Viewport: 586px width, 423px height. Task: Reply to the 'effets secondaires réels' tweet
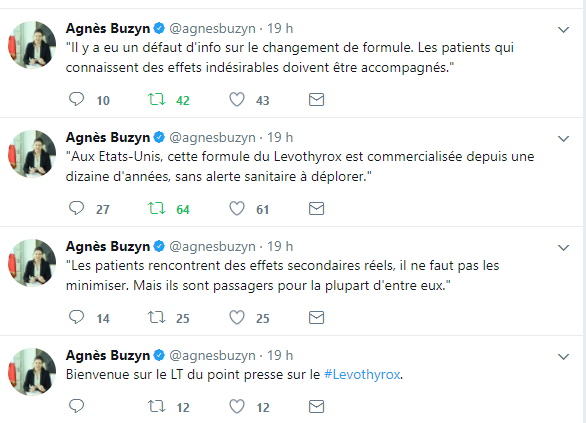[77, 317]
